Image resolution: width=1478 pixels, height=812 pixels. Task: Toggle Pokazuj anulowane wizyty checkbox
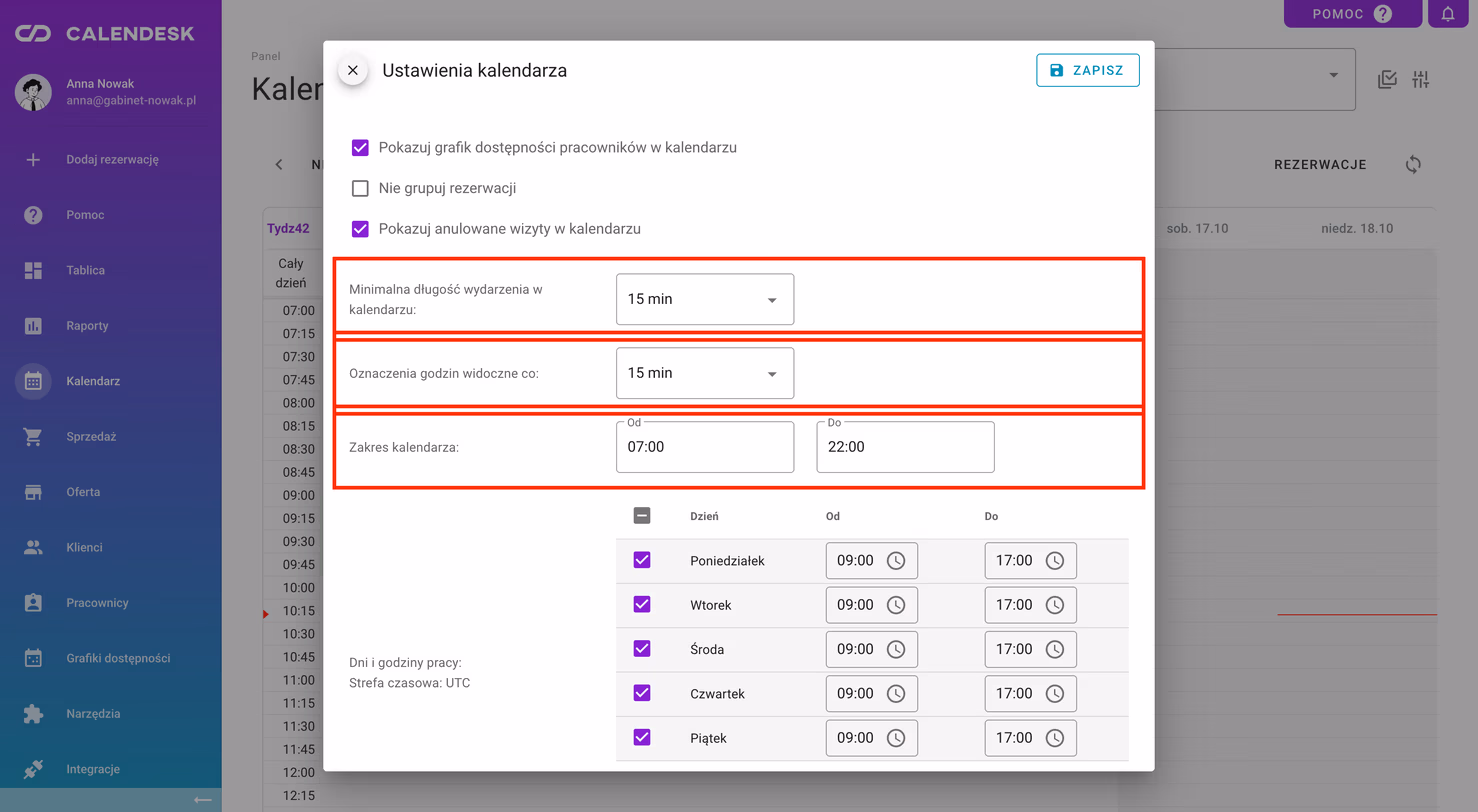pyautogui.click(x=361, y=229)
